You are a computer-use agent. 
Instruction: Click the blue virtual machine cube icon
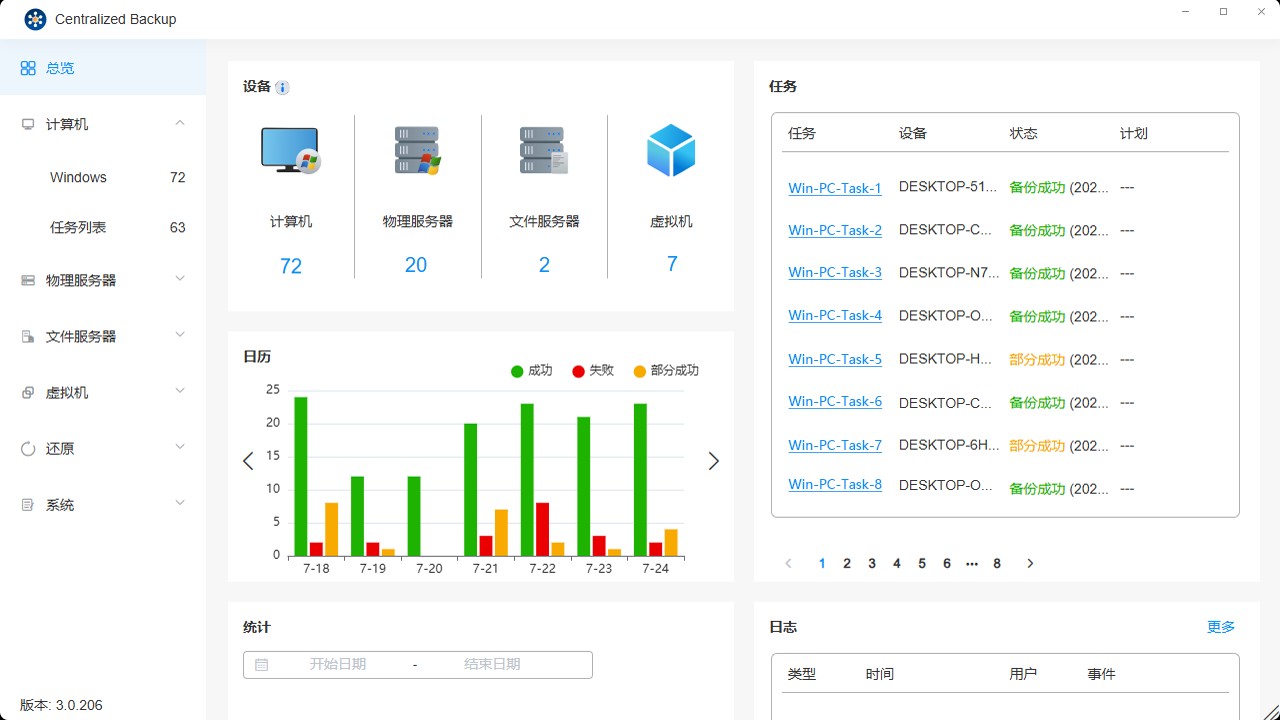tap(670, 150)
